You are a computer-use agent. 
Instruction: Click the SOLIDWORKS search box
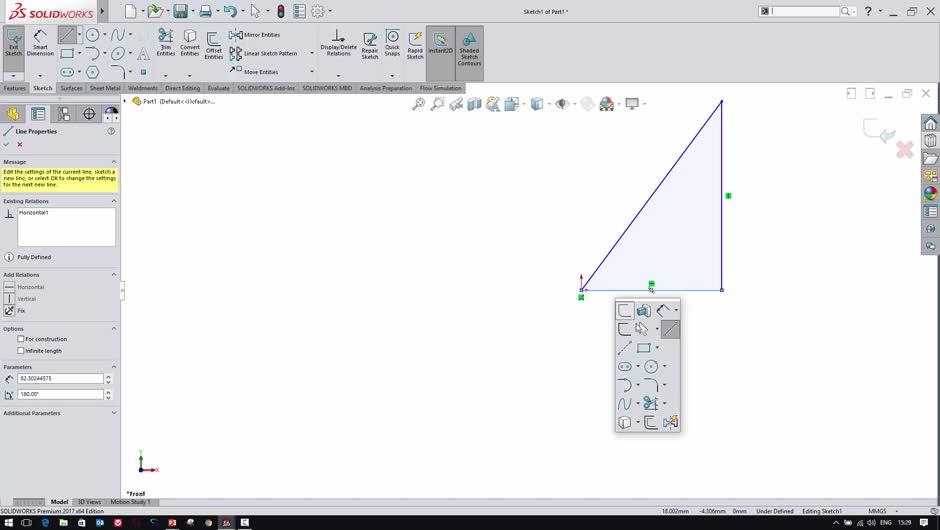point(805,11)
